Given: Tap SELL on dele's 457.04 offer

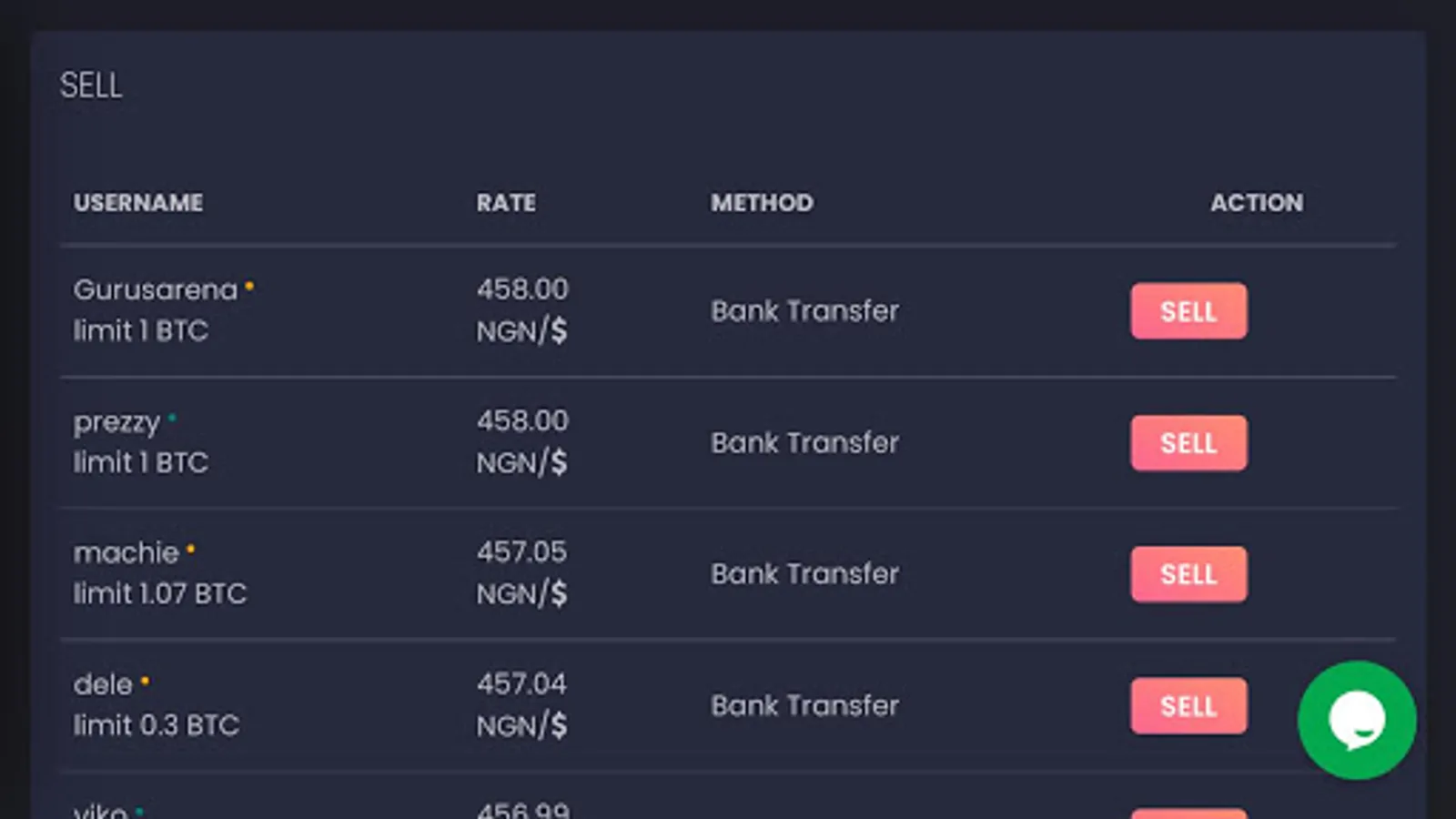Looking at the screenshot, I should click(1188, 705).
